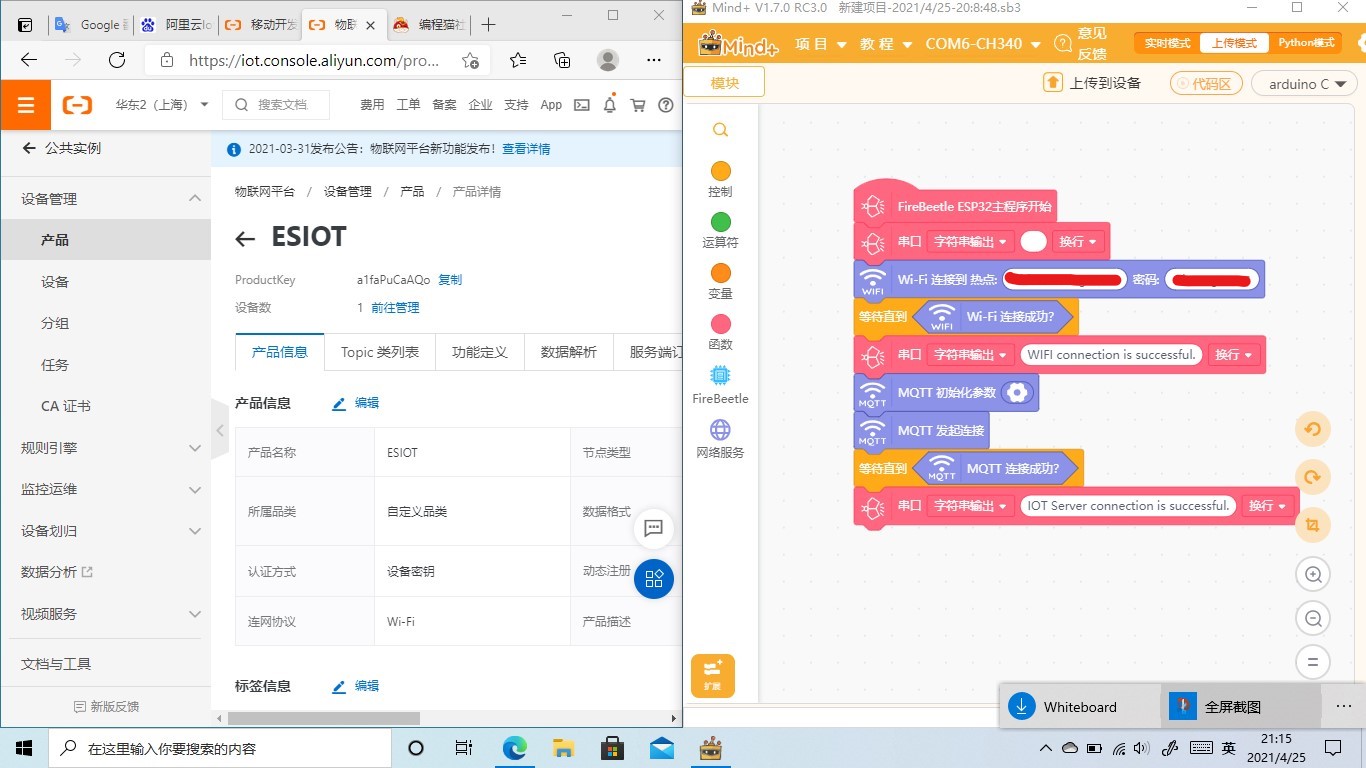Click the 代码区 button in Mind+
The width and height of the screenshot is (1366, 768).
(x=1208, y=84)
